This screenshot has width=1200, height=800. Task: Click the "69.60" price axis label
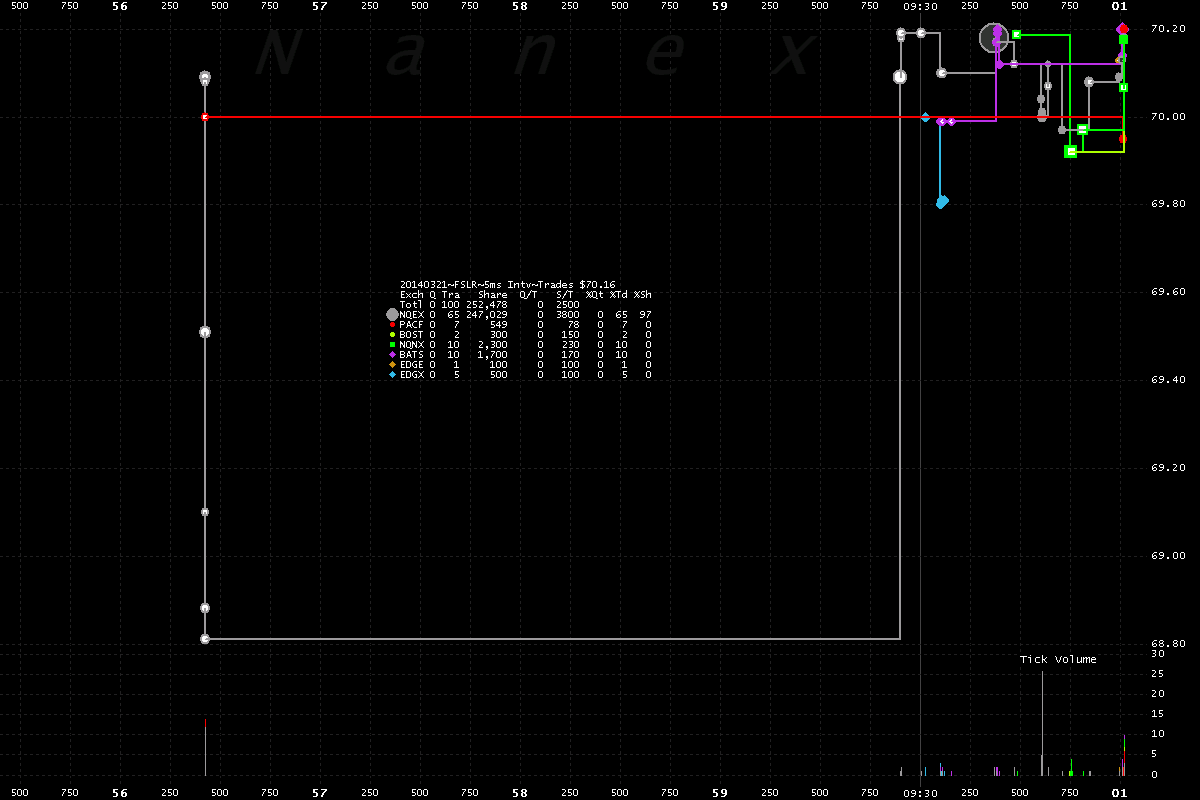(1166, 292)
